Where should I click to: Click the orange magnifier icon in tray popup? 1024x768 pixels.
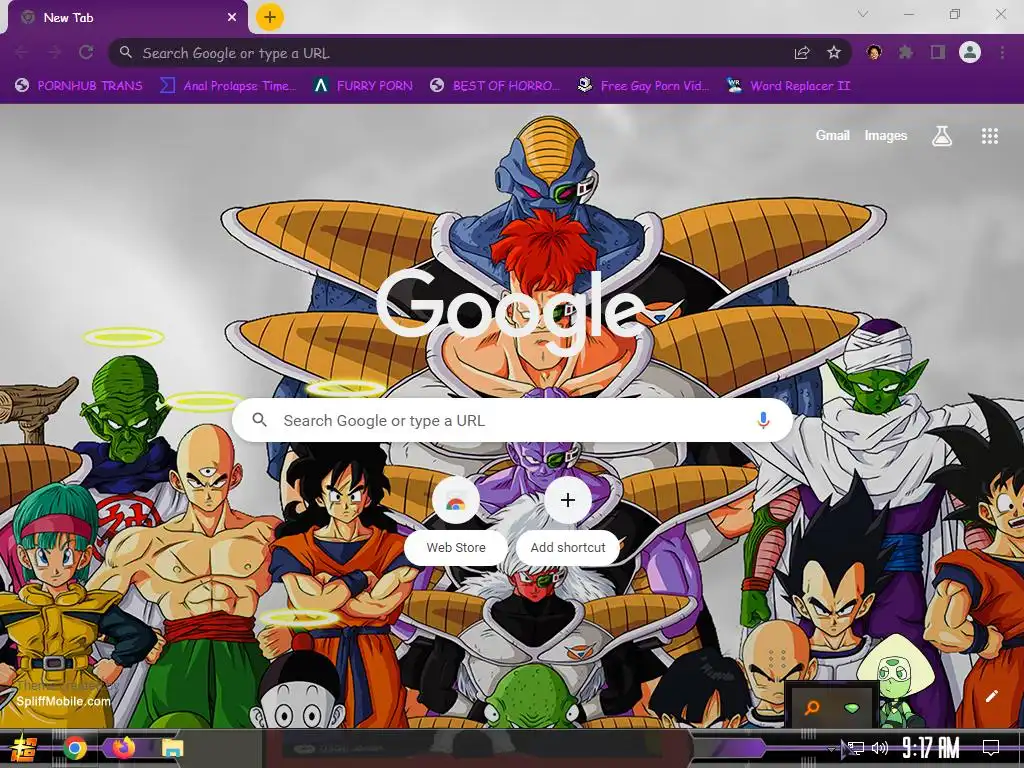(x=812, y=707)
